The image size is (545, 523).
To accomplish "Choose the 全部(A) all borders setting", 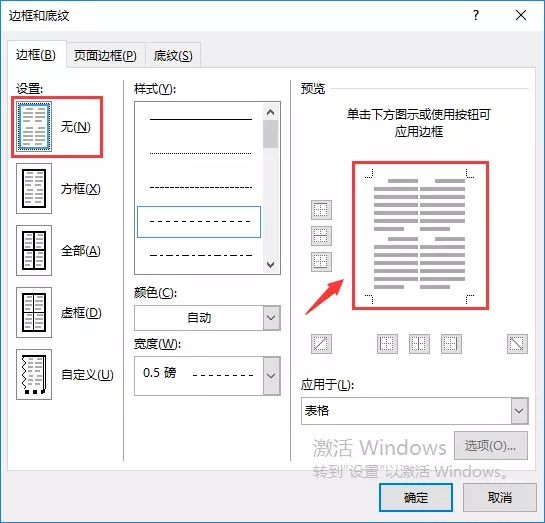I will [x=34, y=250].
